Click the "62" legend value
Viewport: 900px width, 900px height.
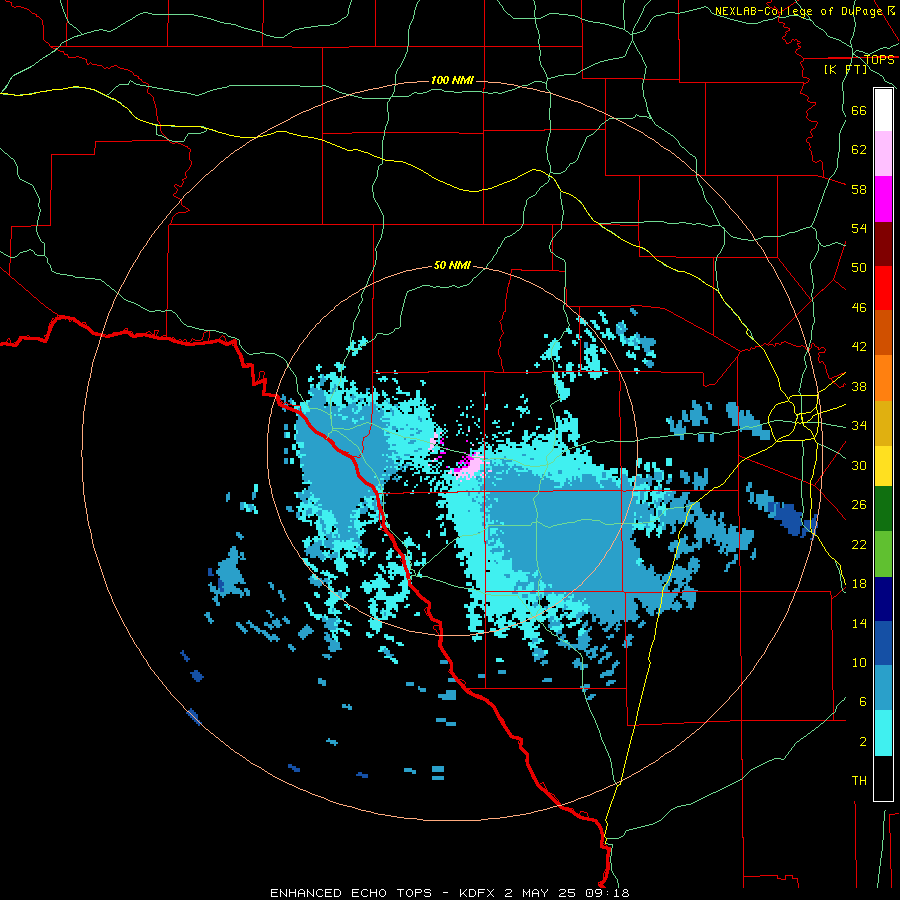coord(859,150)
